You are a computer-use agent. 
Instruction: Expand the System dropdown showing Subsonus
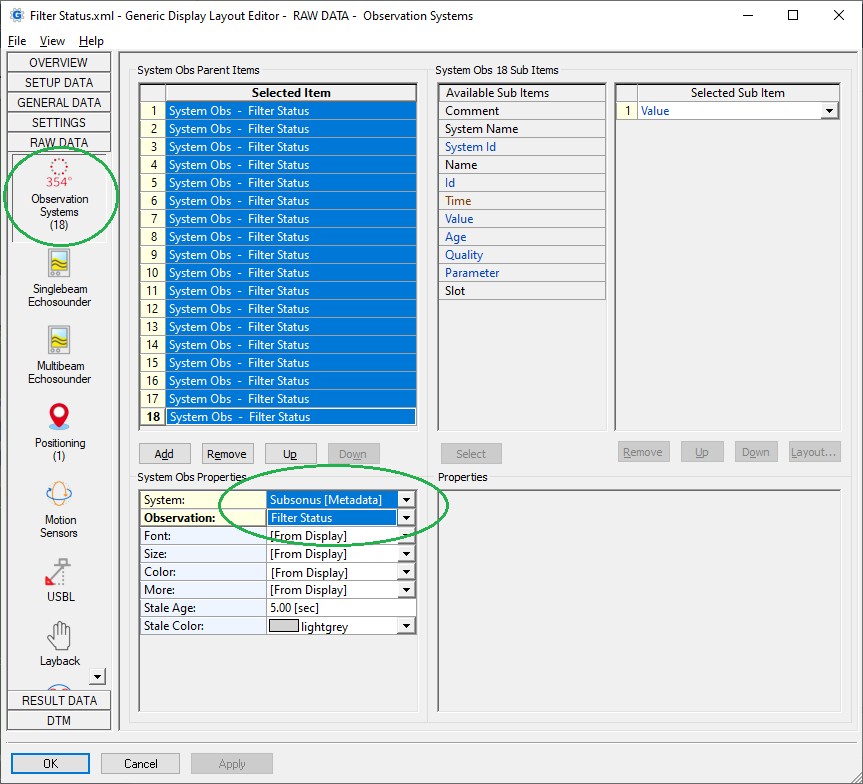(x=406, y=499)
